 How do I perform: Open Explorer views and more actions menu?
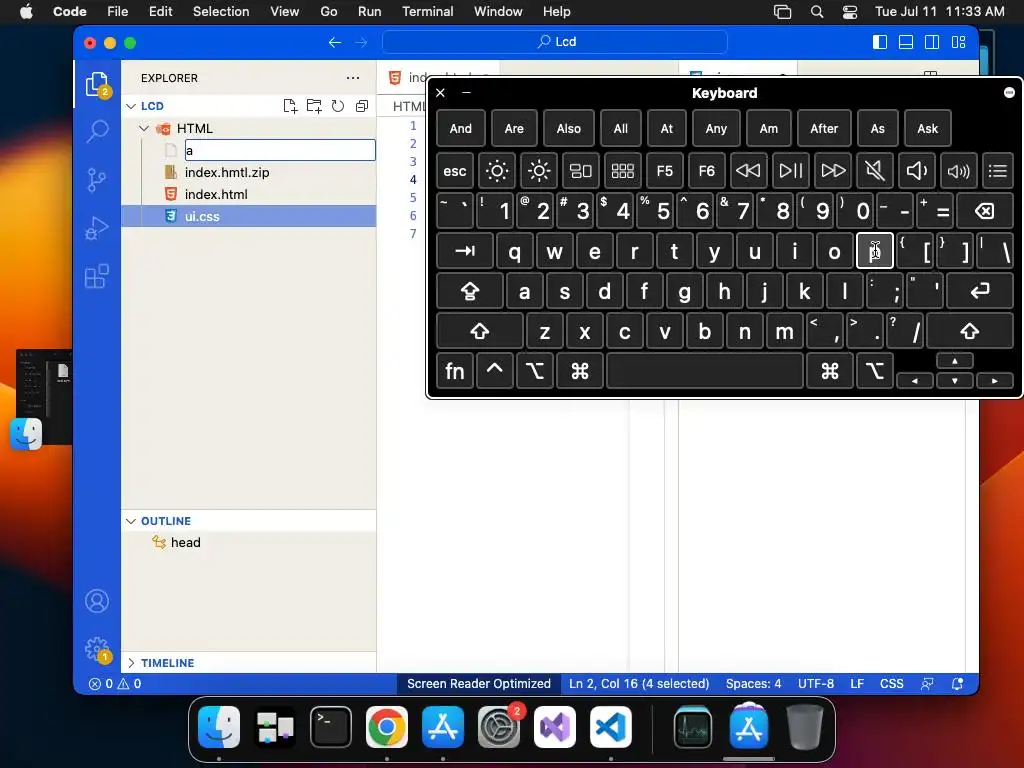[353, 78]
